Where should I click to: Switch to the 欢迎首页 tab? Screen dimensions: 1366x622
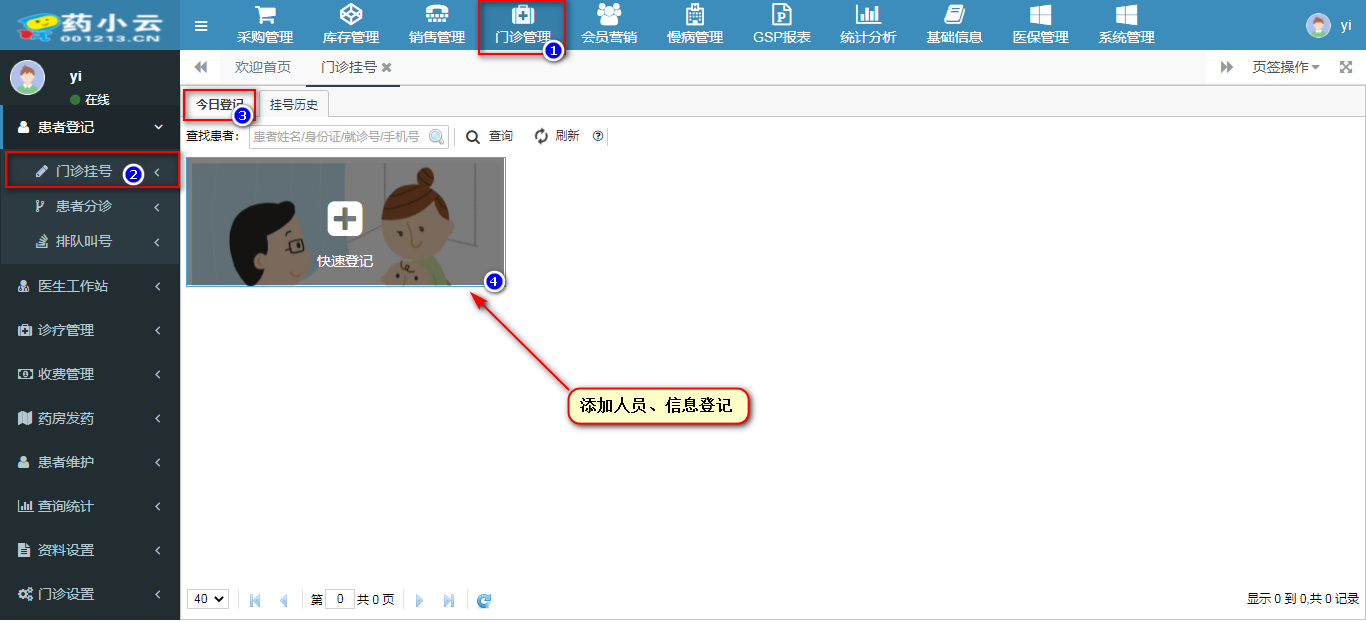pos(263,67)
